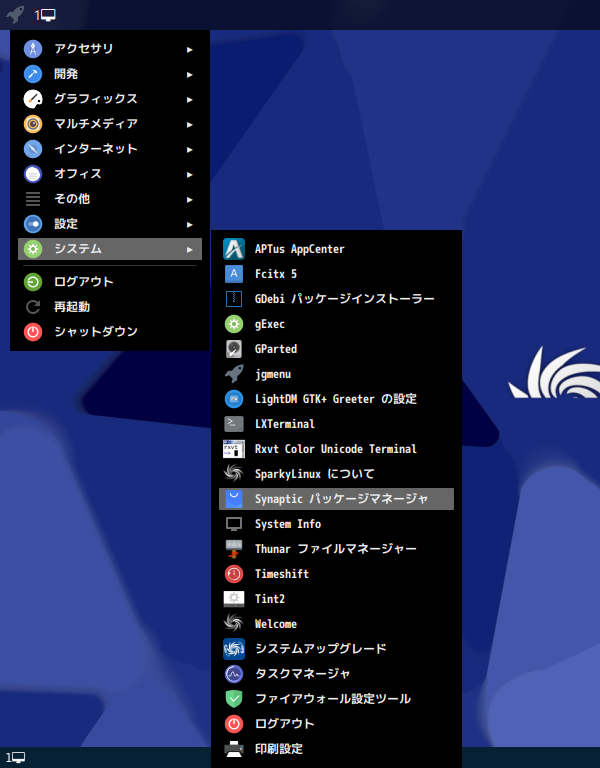Click the Tint2 settings icon

pyautogui.click(x=234, y=599)
